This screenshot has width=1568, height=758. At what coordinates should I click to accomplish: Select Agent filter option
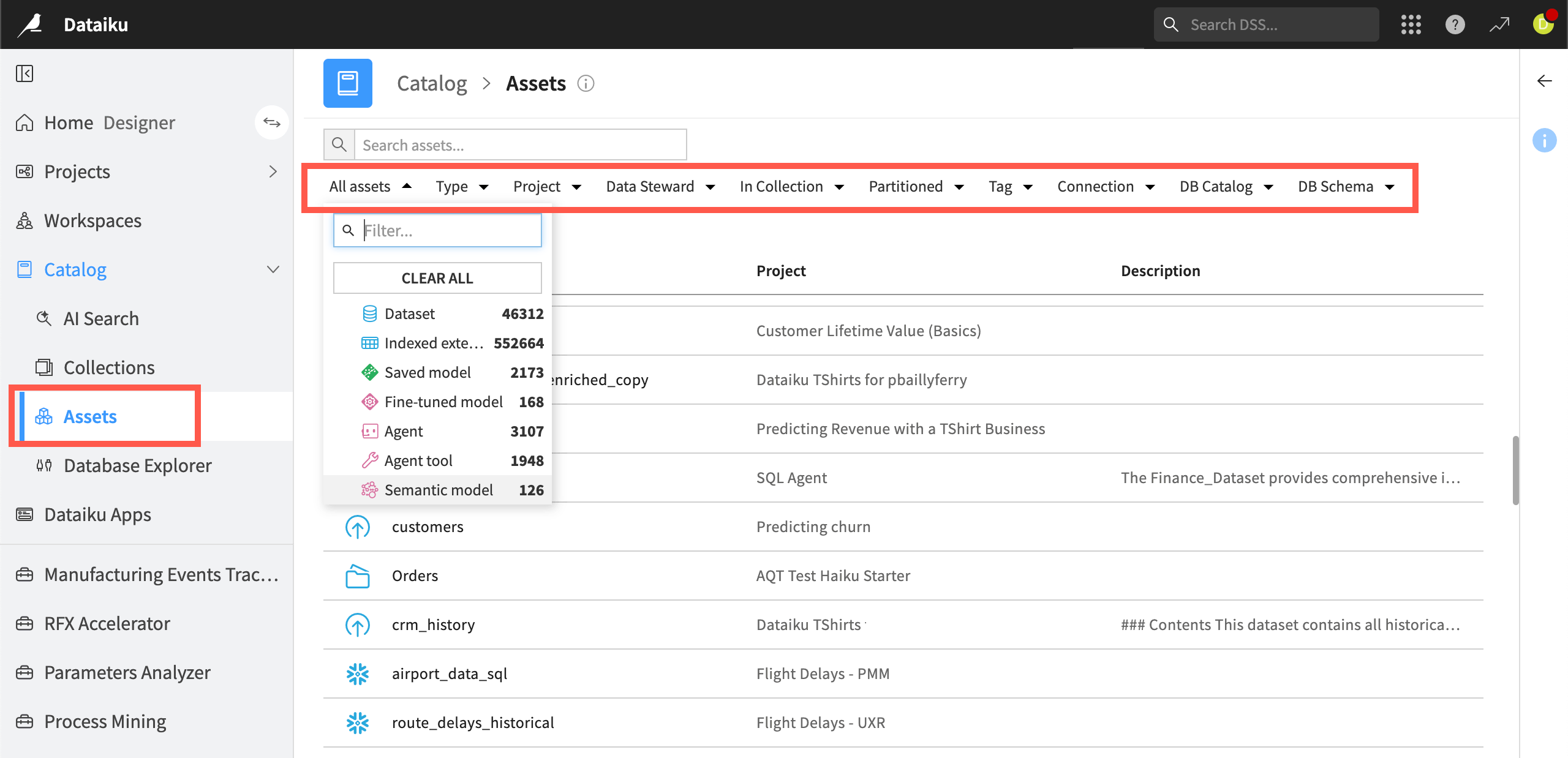[437, 431]
